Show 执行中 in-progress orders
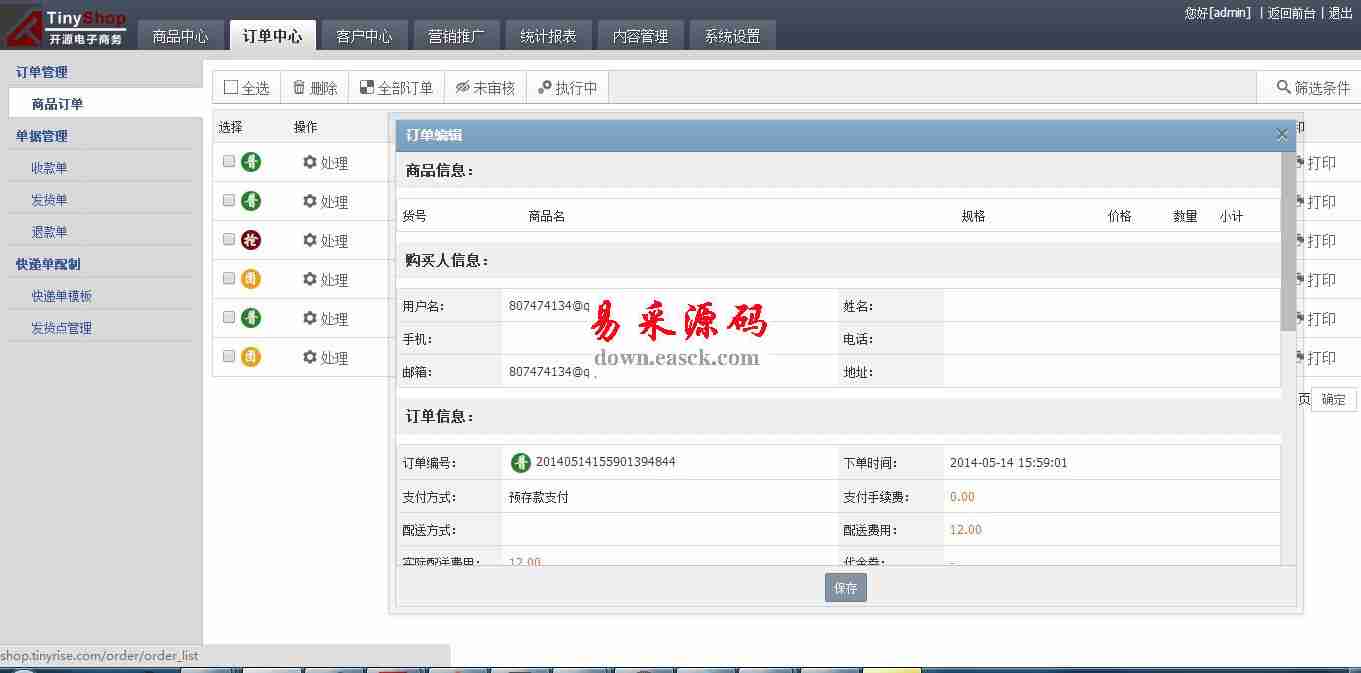The image size is (1361, 673). 545,88
